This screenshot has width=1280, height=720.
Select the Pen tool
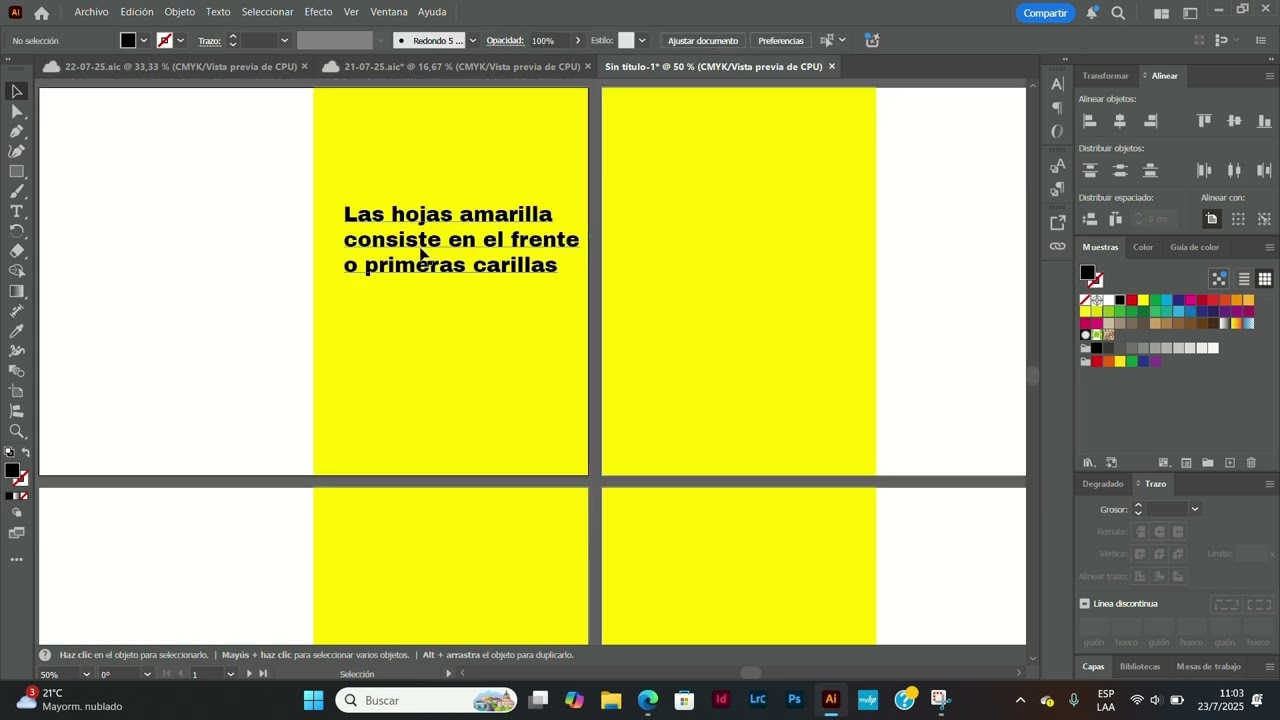pos(17,132)
